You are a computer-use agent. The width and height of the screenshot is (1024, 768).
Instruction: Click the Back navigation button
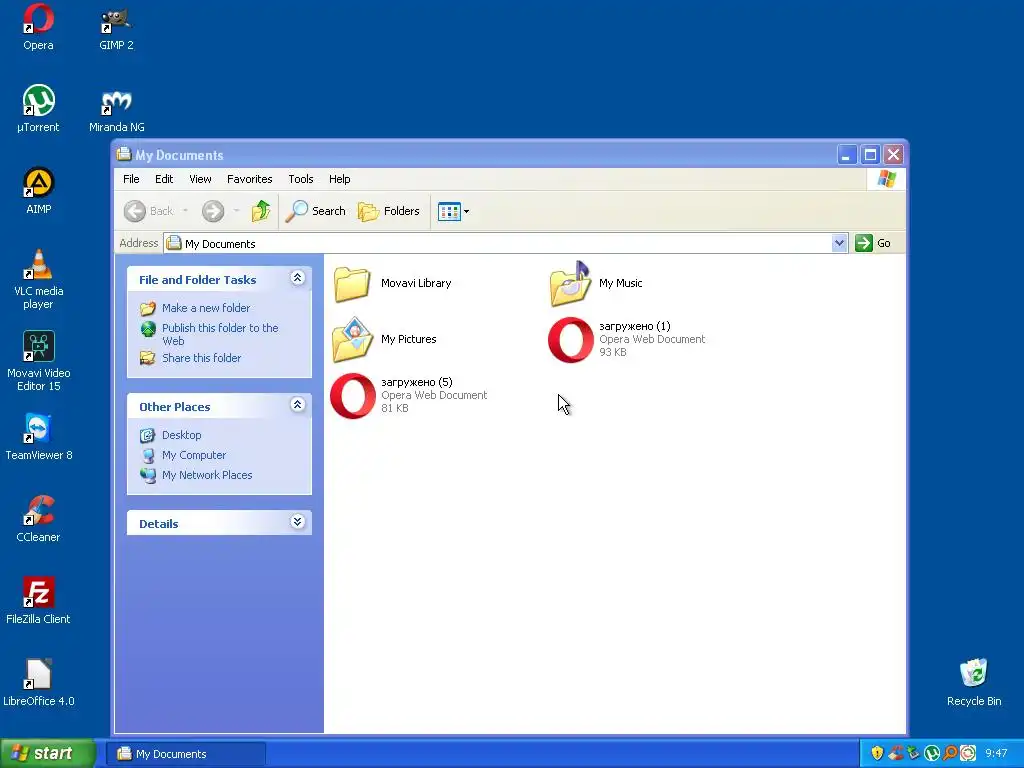[149, 211]
